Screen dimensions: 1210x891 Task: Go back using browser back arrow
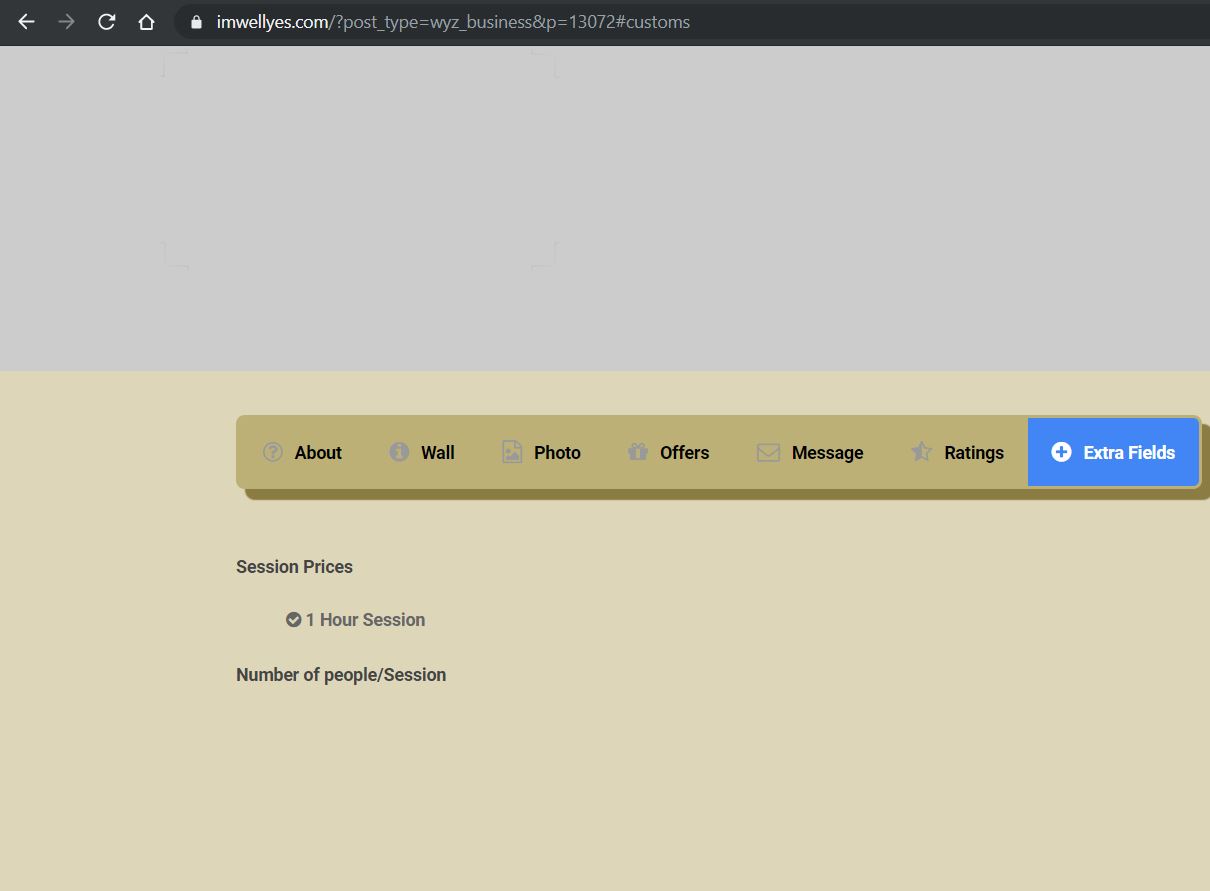26,22
